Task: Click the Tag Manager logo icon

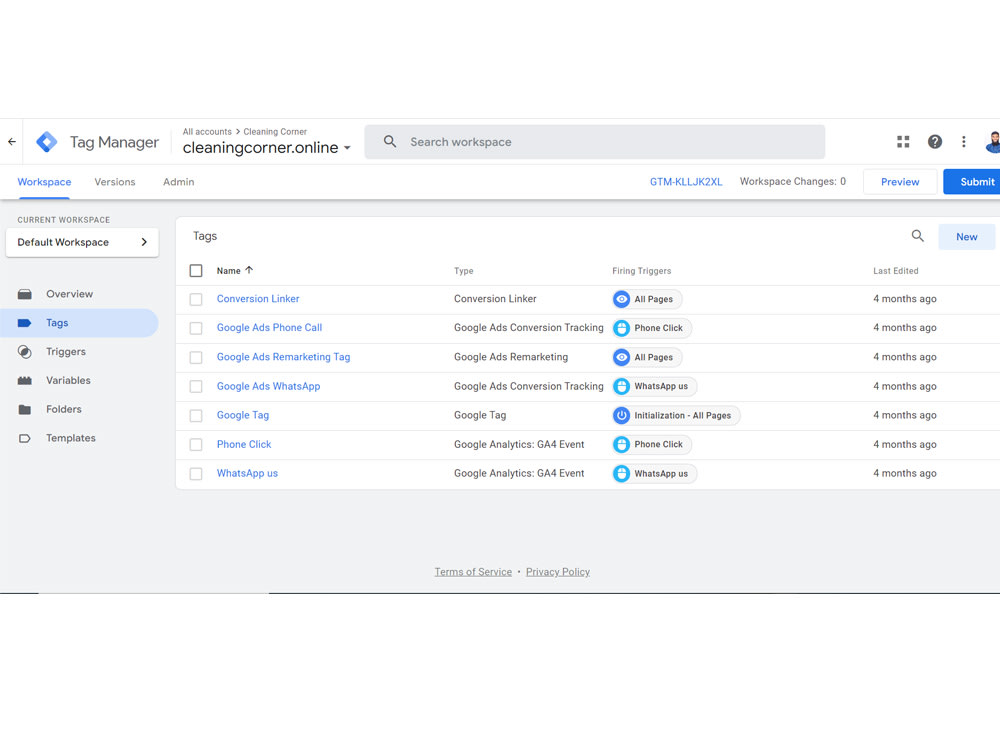Action: pos(47,142)
